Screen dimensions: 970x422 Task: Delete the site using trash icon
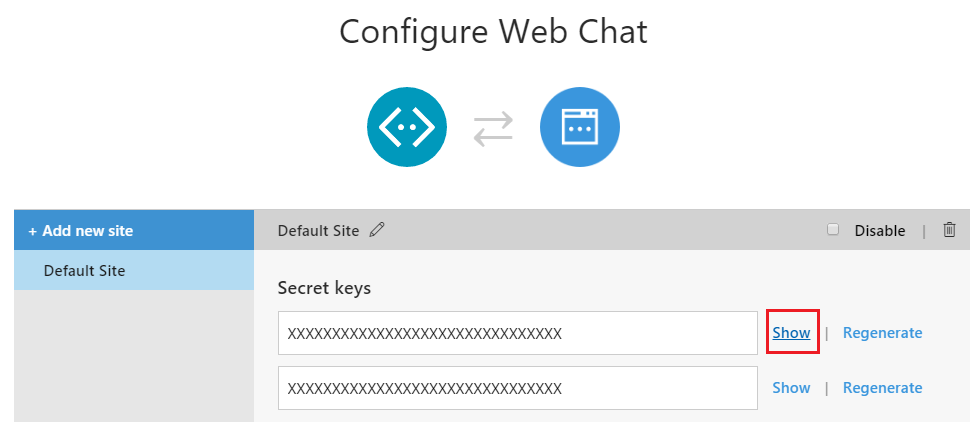click(949, 230)
